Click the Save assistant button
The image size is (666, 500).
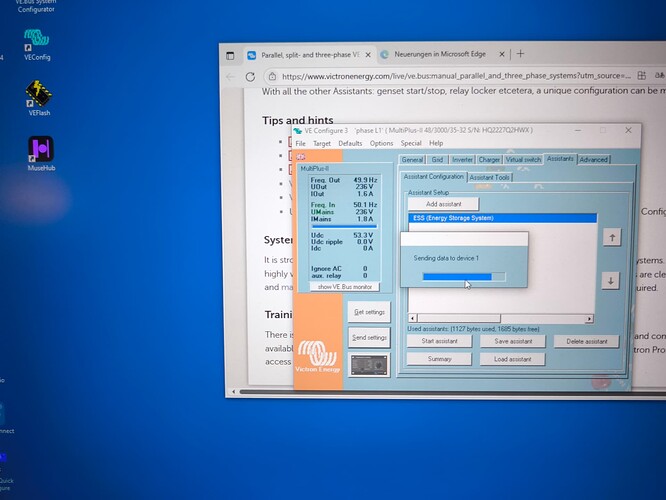pos(513,342)
